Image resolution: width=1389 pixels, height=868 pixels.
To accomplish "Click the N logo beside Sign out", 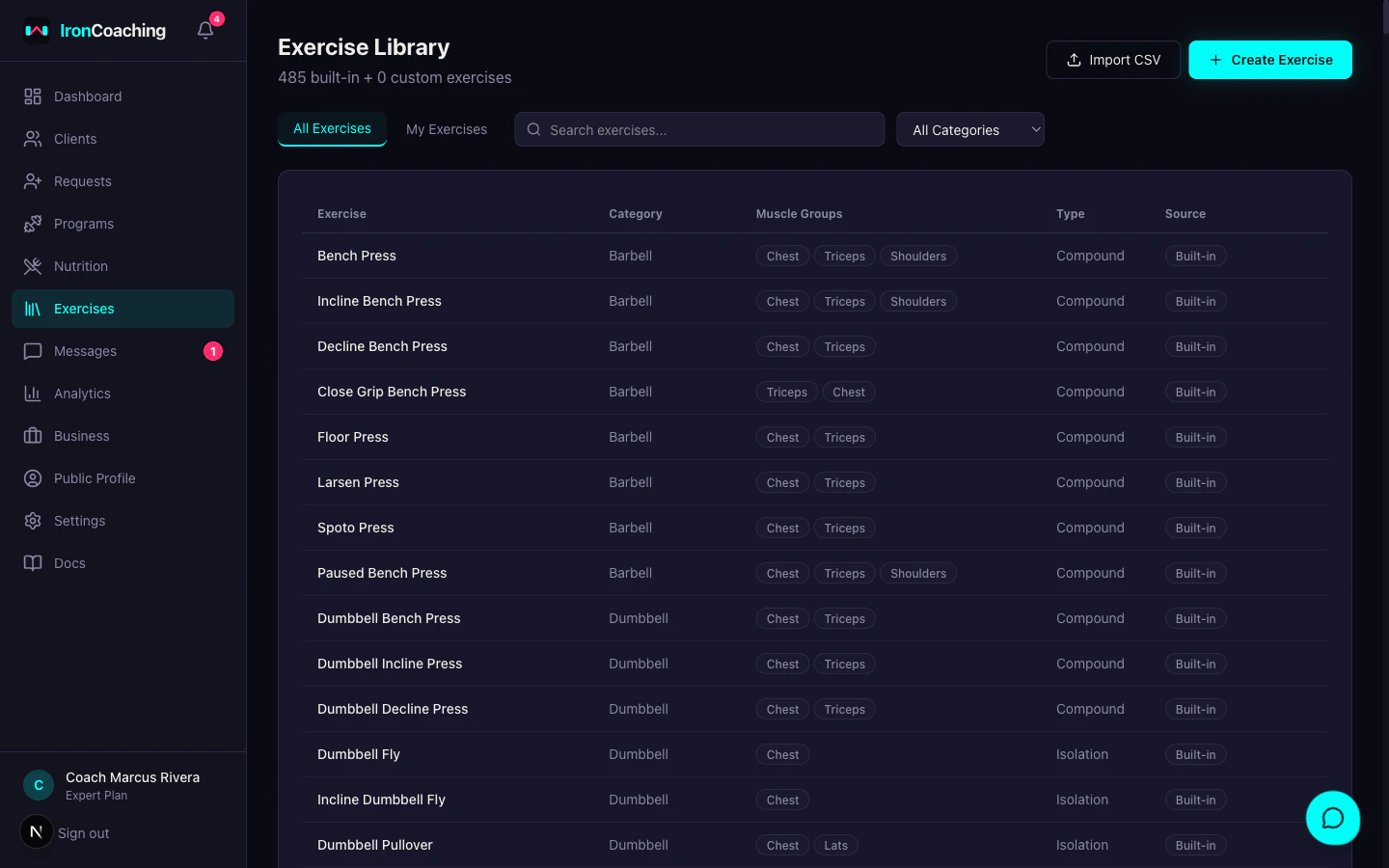I will point(37,831).
